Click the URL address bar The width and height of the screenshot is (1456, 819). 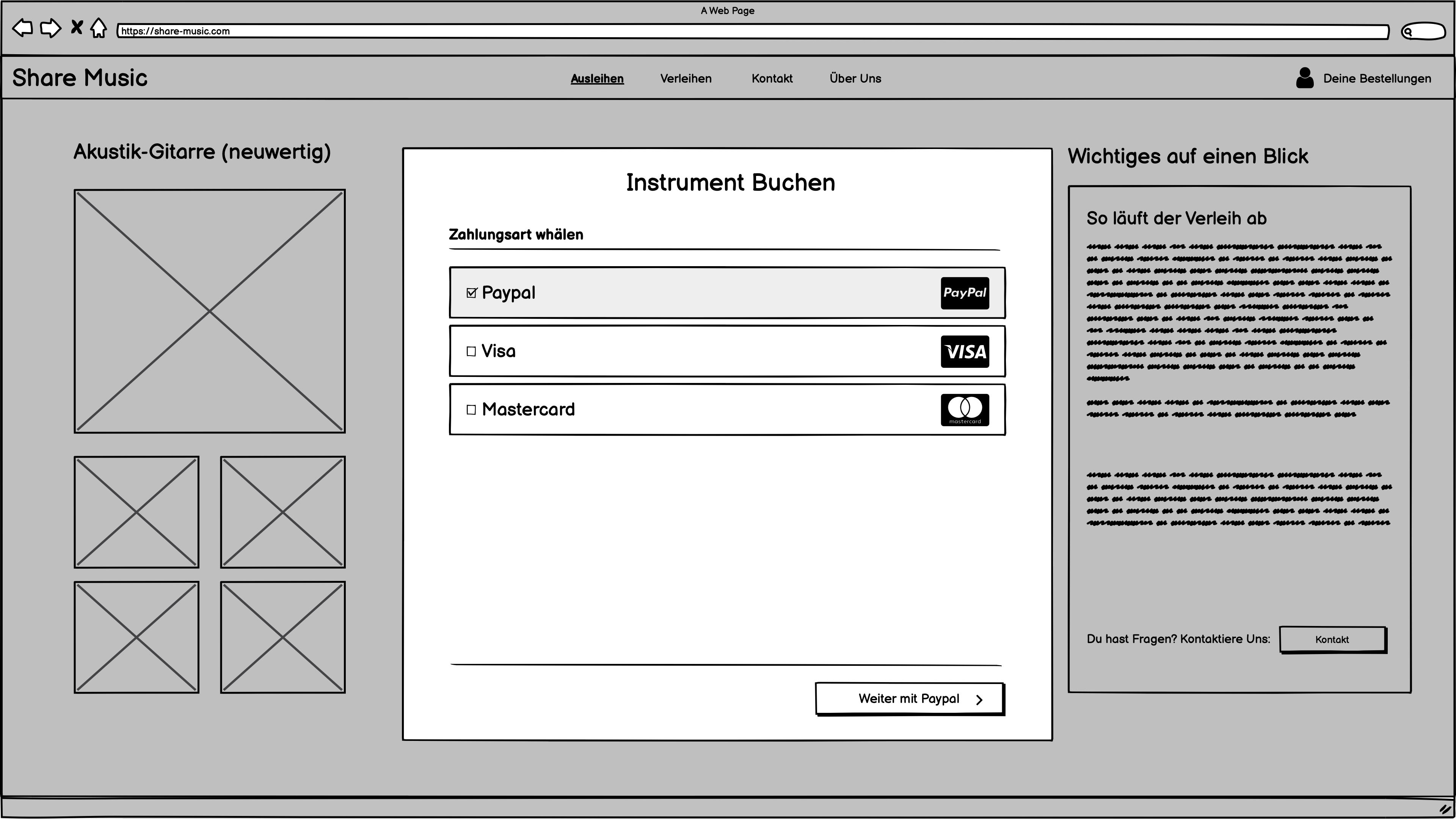pyautogui.click(x=752, y=31)
